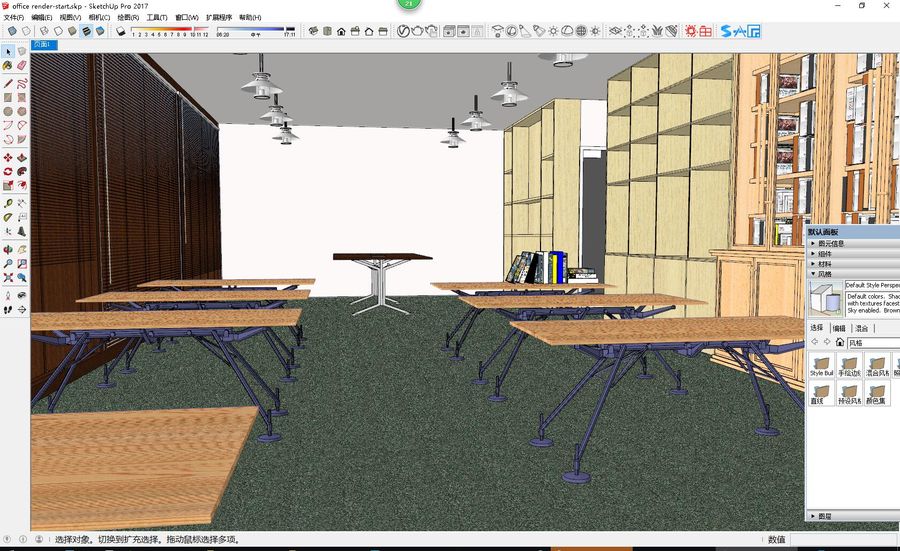Choose the Offset tool
Viewport: 900px width, 551px height.
[22, 185]
